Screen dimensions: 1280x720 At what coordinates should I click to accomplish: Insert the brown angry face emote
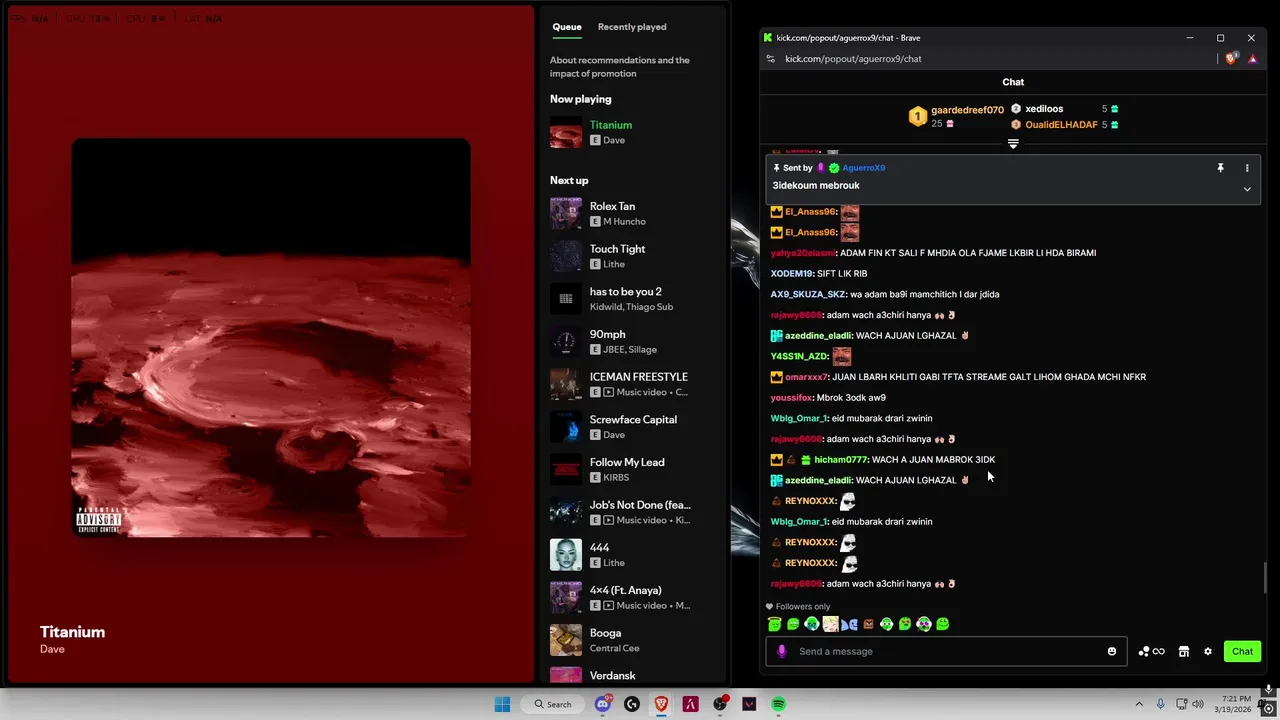point(868,624)
